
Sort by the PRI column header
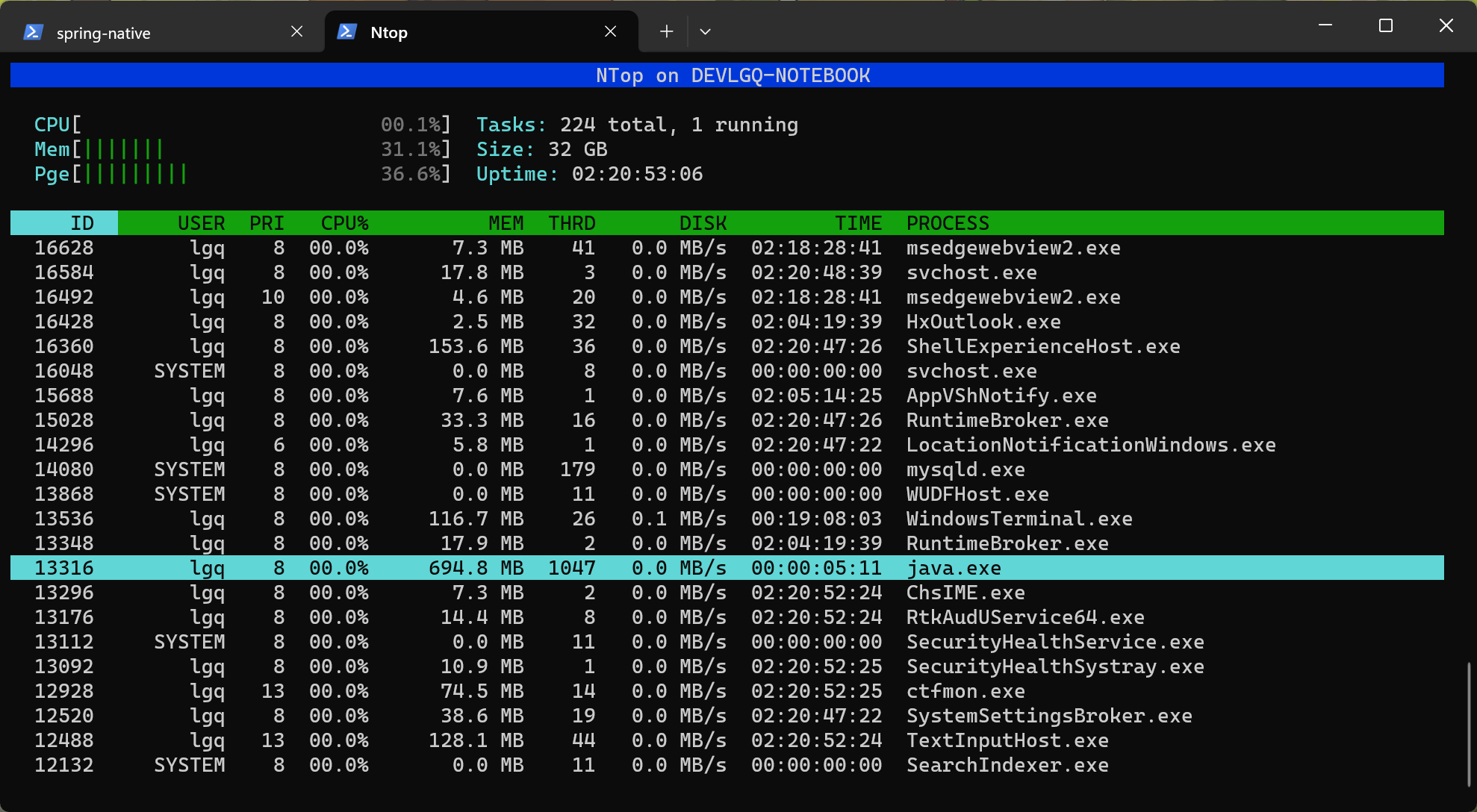(267, 223)
